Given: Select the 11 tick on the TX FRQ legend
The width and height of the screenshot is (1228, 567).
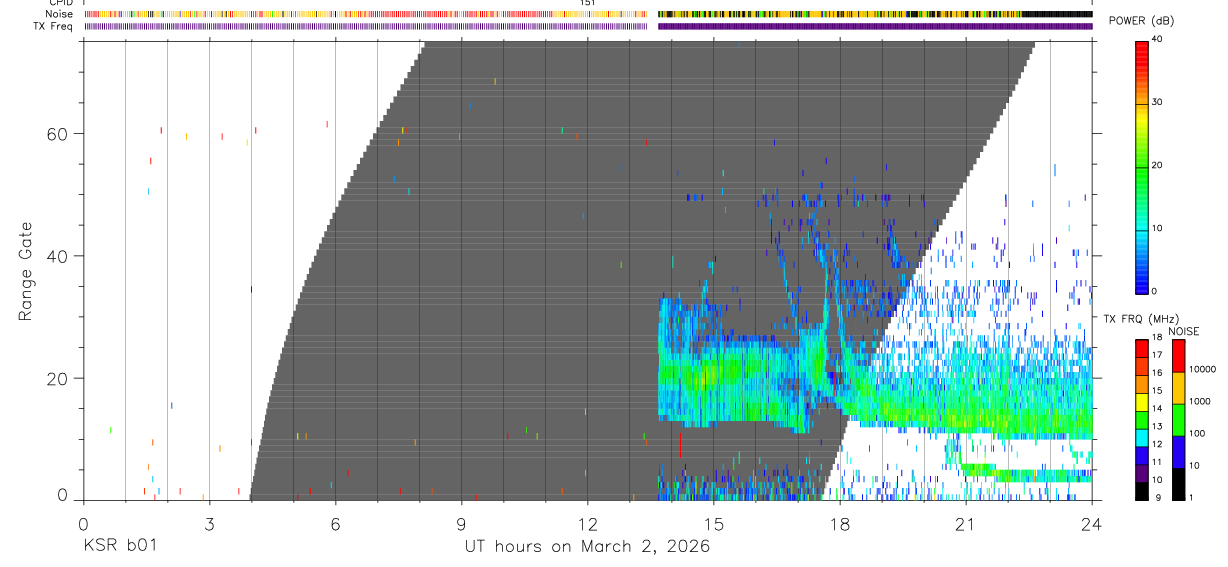Looking at the screenshot, I should (1157, 462).
